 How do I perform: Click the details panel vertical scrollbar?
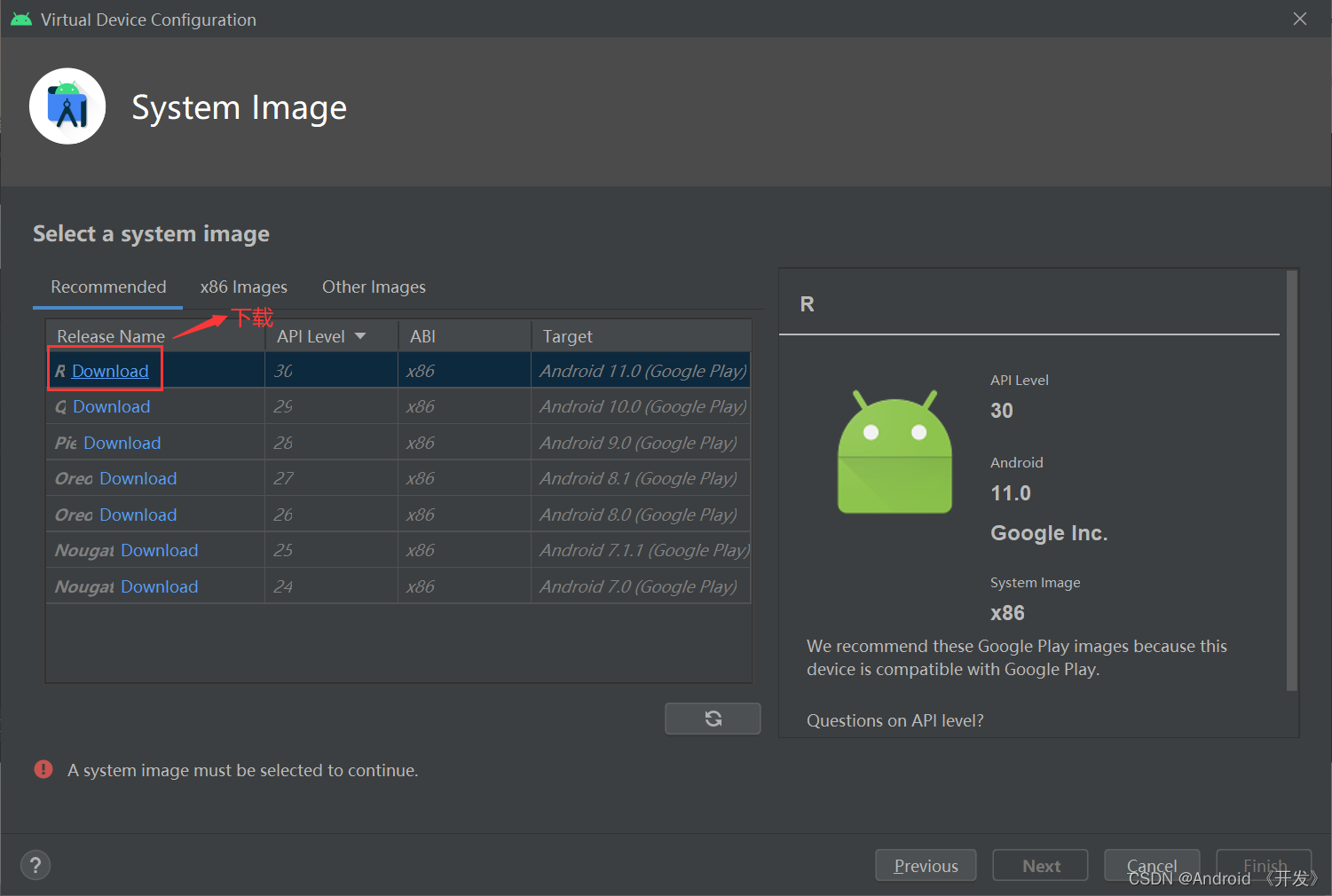(x=1292, y=481)
